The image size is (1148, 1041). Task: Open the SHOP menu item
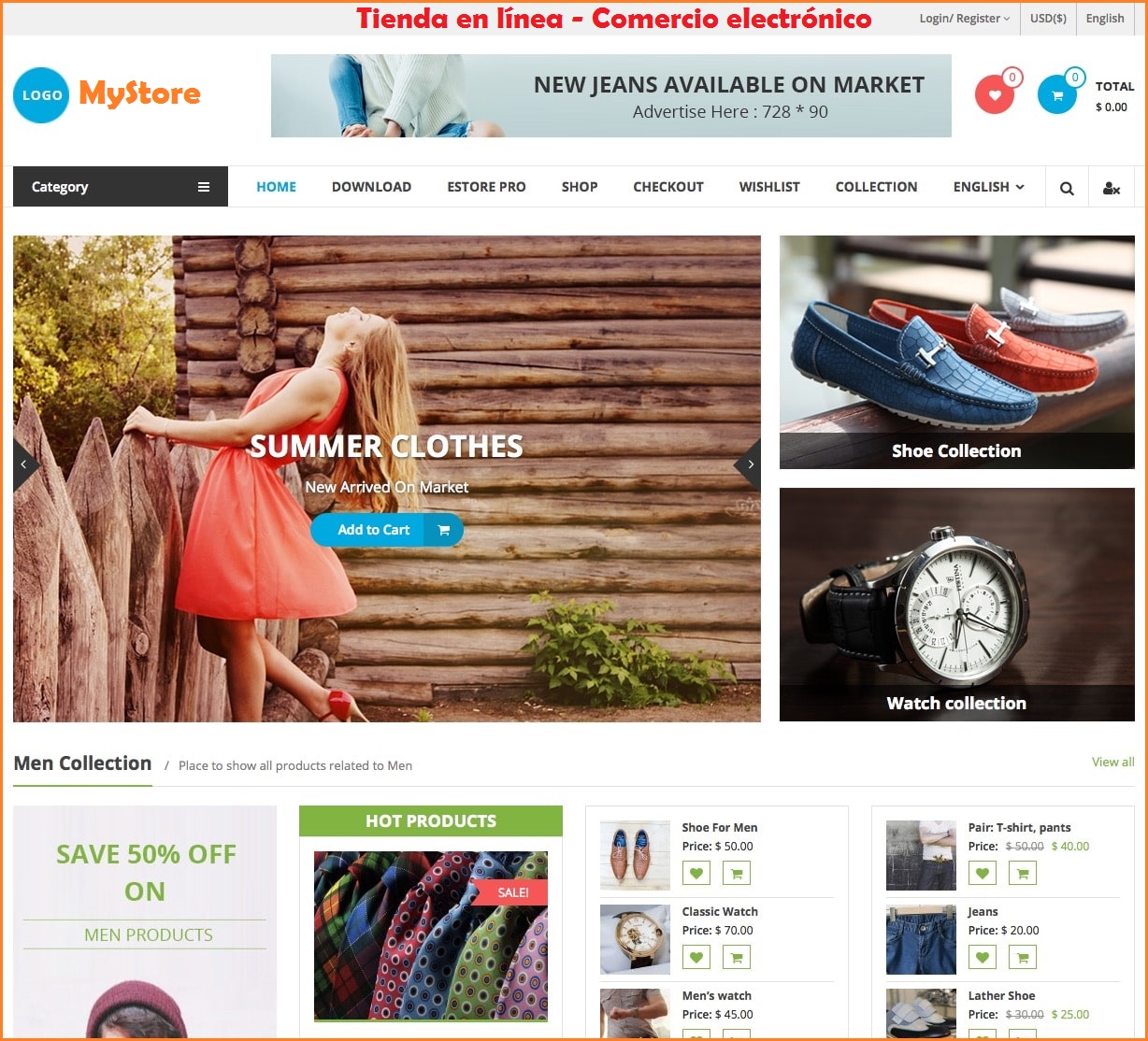pos(580,187)
